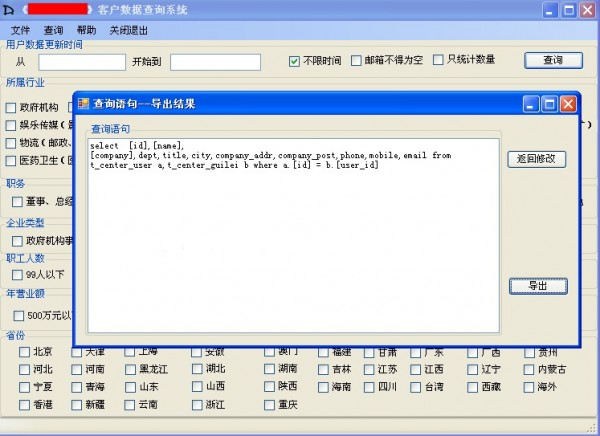Select the 西藏 province checkbox
Image resolution: width=600 pixels, height=436 pixels.
point(473,387)
